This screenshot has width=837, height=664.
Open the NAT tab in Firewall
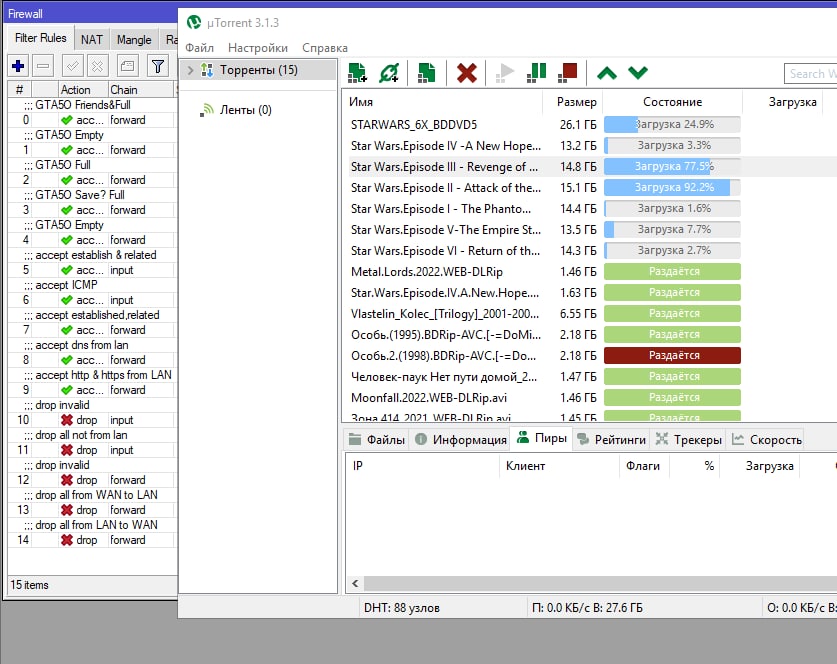point(91,39)
